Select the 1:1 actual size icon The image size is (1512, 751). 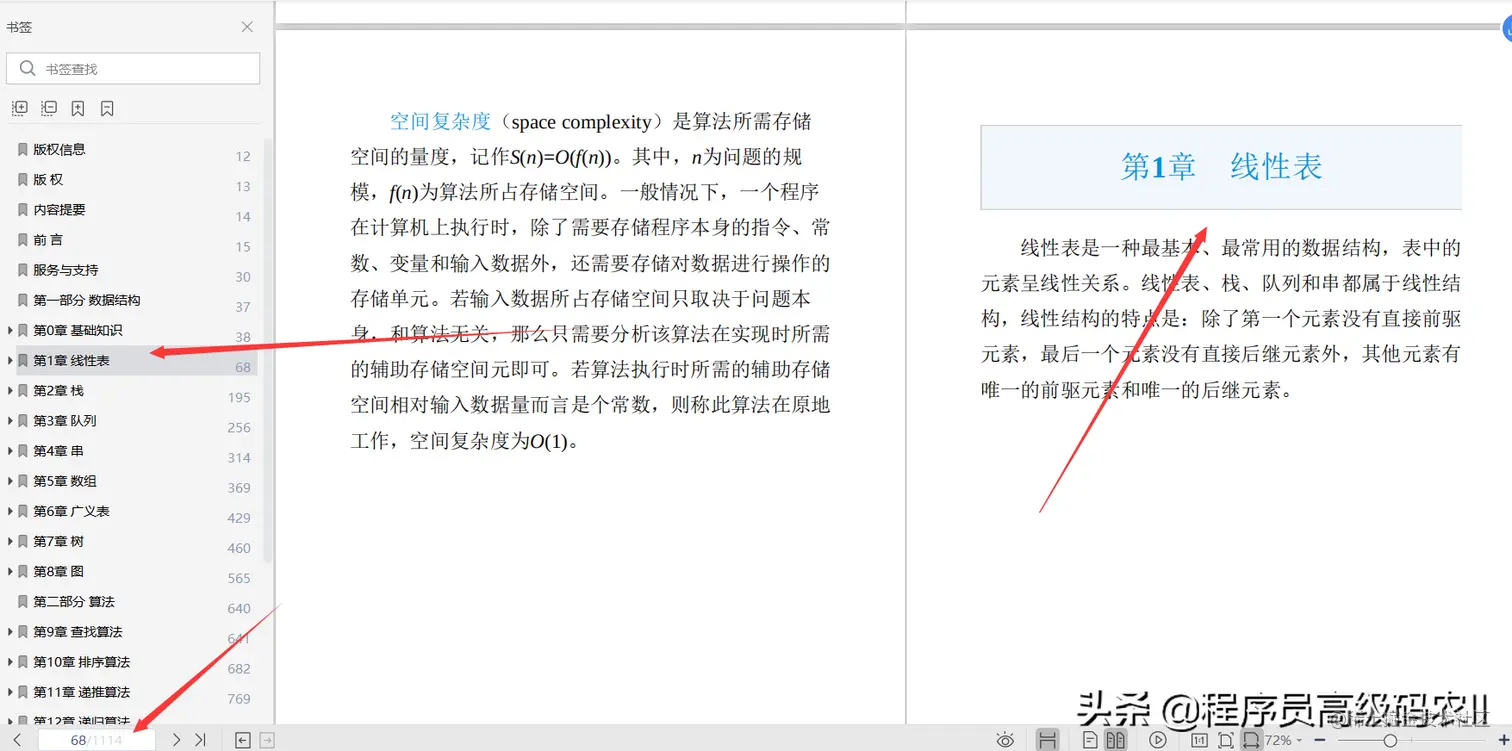[x=1199, y=739]
